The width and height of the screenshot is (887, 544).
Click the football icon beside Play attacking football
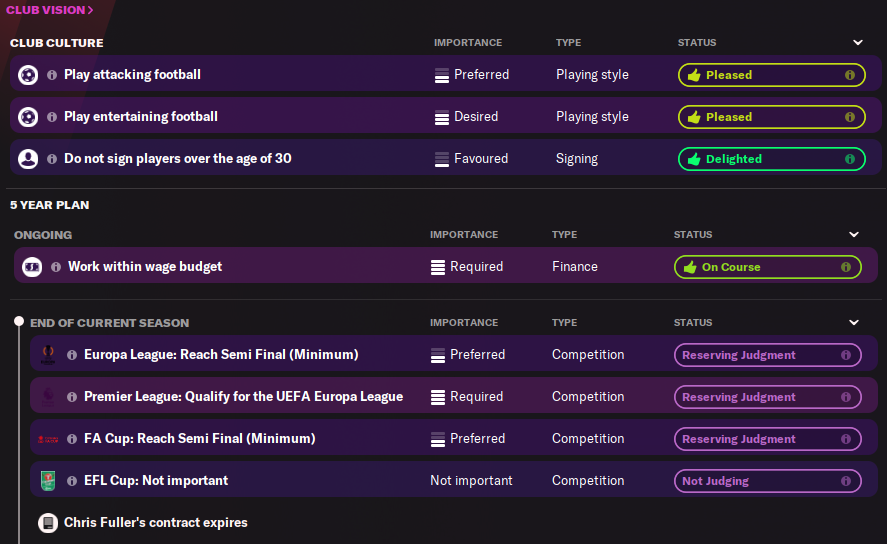tap(28, 75)
